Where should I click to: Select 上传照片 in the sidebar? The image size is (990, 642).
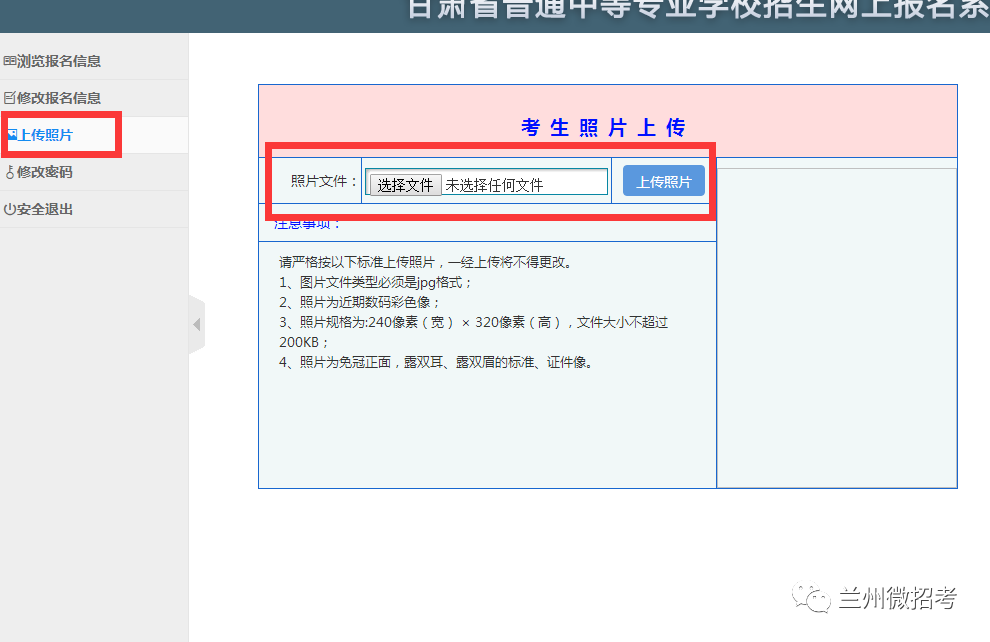(x=46, y=135)
